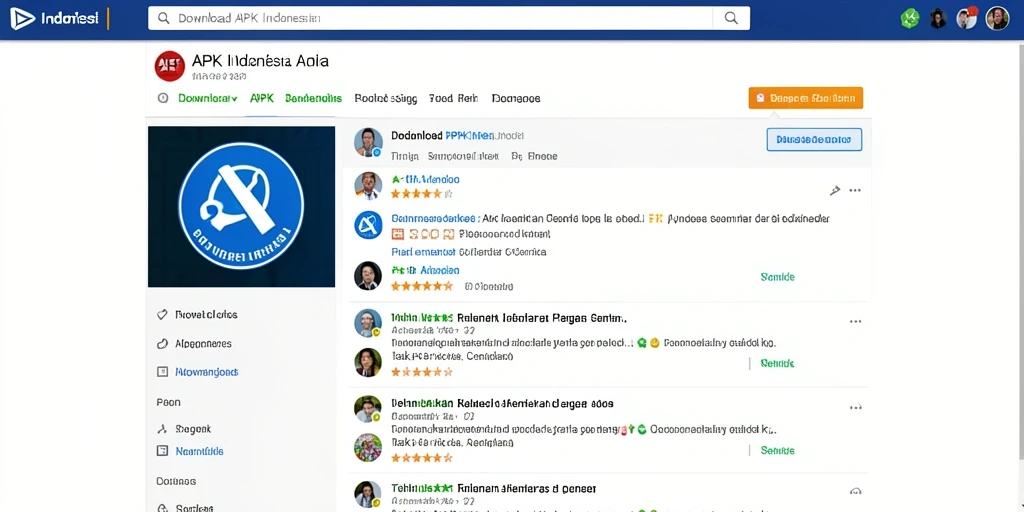
Task: Open the large blue app logo thumbnail
Action: [x=242, y=206]
